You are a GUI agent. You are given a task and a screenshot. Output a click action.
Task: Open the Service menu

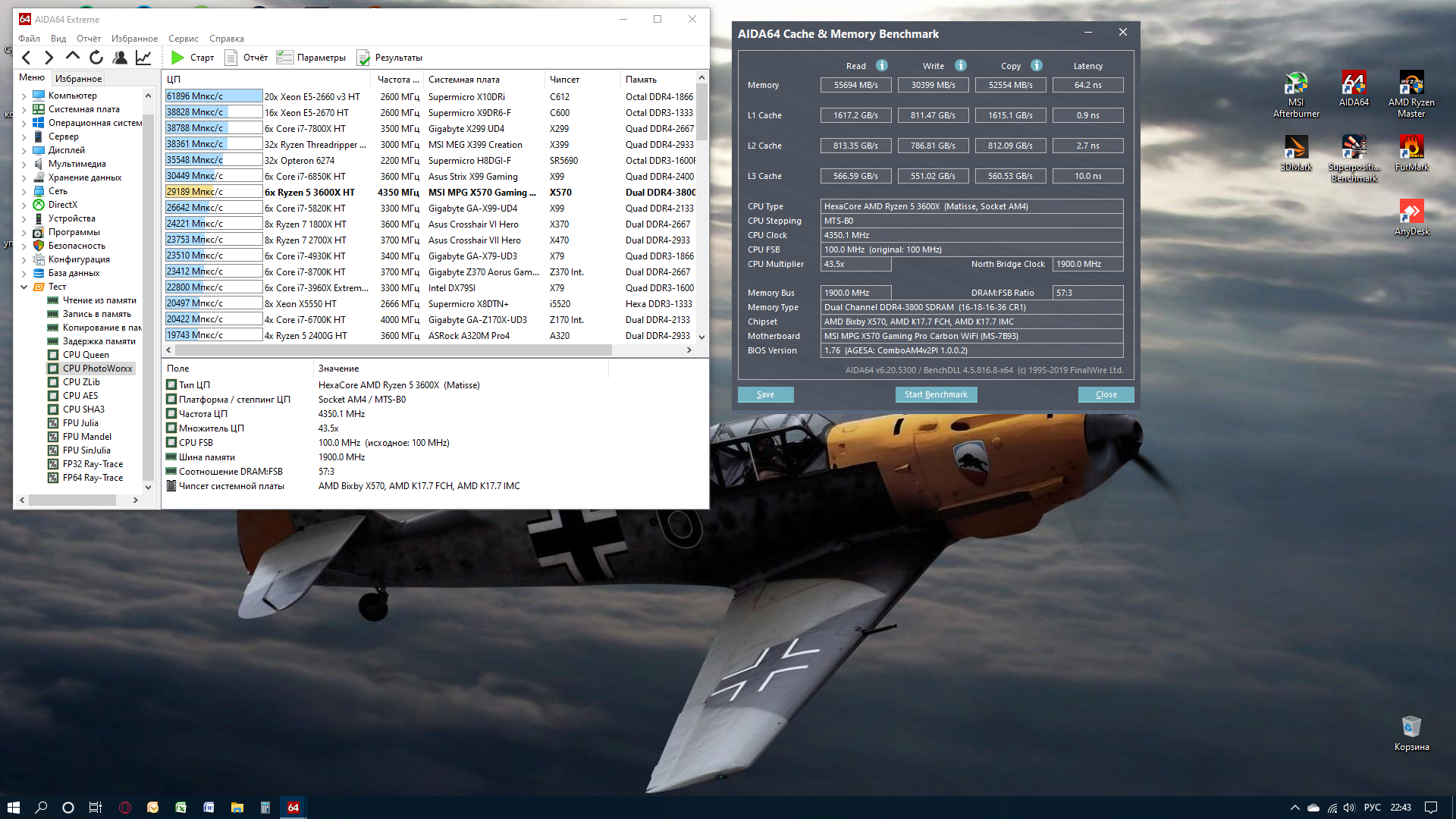tap(183, 39)
